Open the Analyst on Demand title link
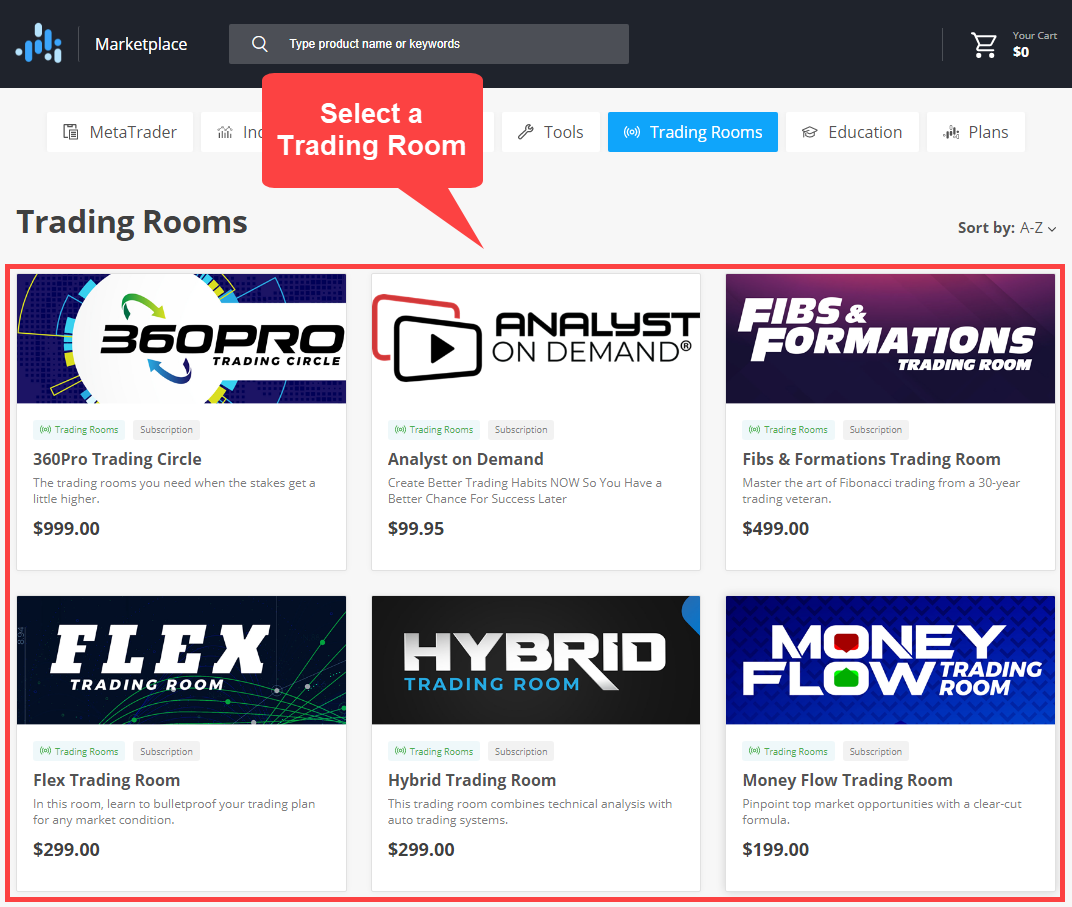This screenshot has height=907, width=1072. click(465, 459)
